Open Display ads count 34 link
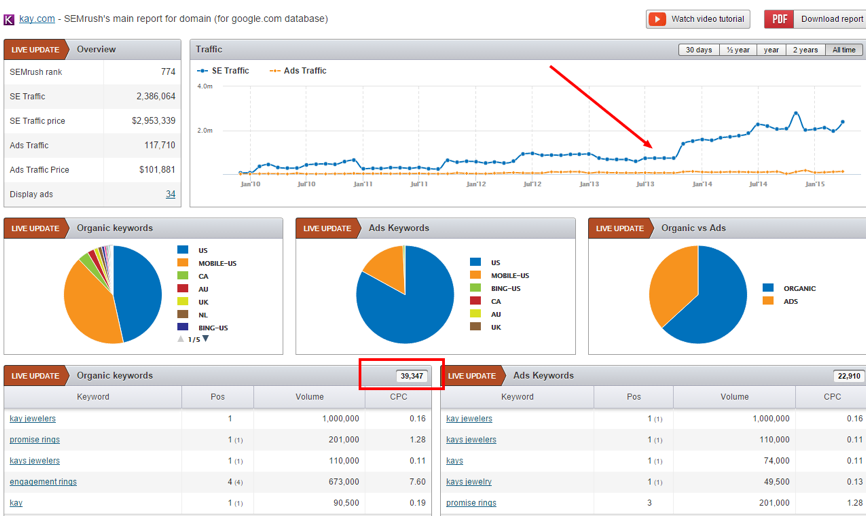Viewport: 866px width, 516px height. click(171, 194)
